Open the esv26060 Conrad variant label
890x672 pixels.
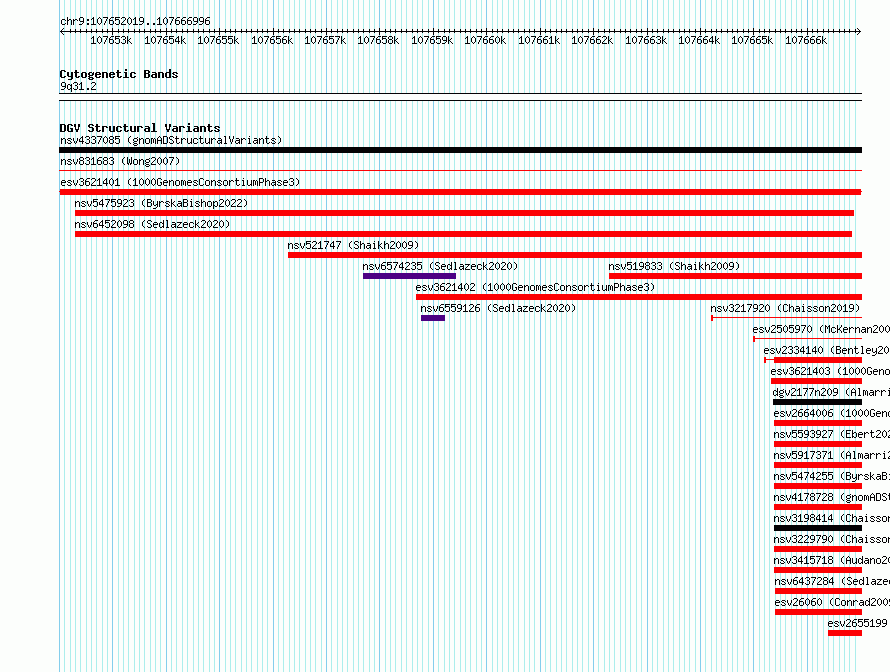pos(832,602)
